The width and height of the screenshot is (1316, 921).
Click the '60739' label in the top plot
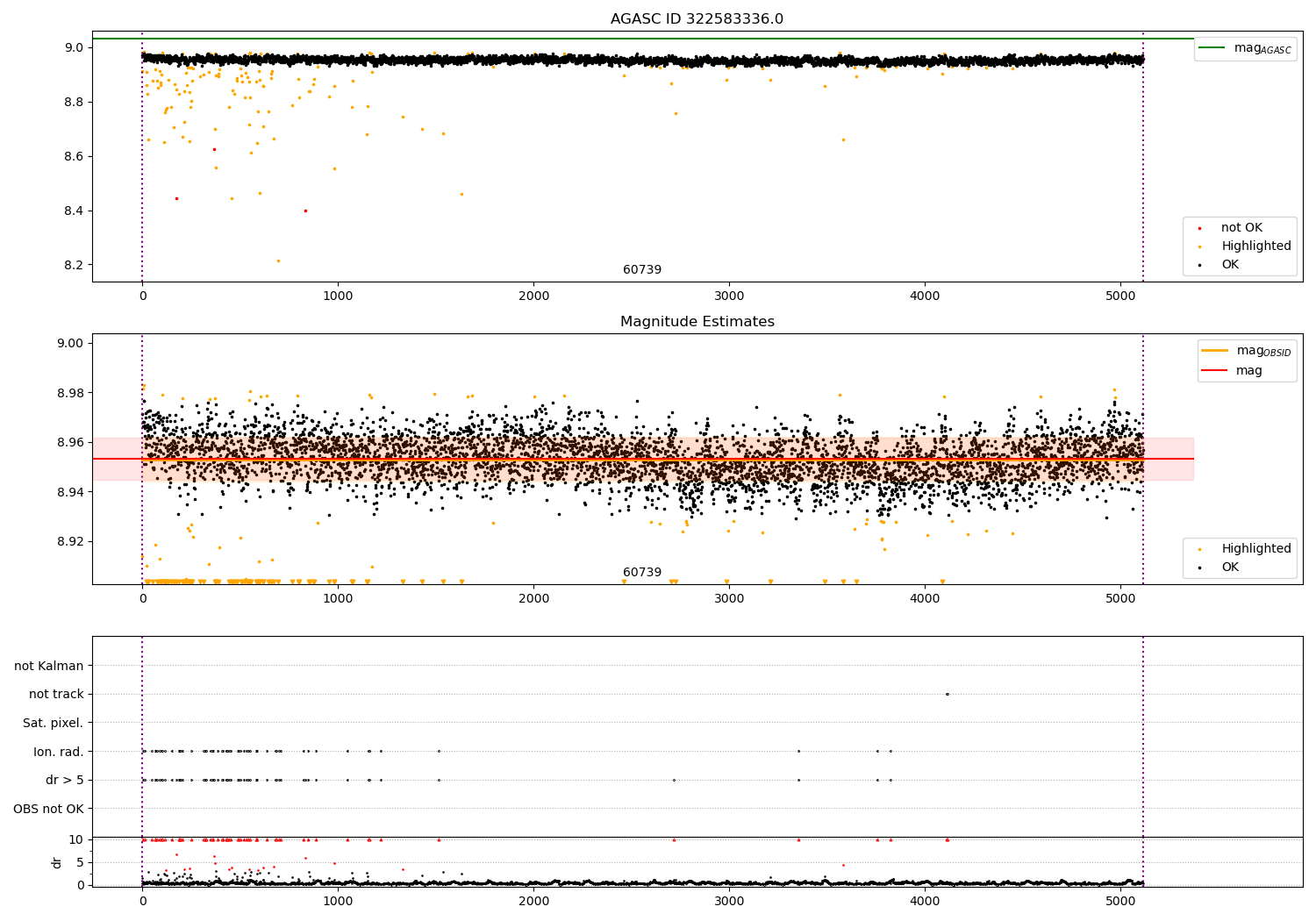point(642,270)
